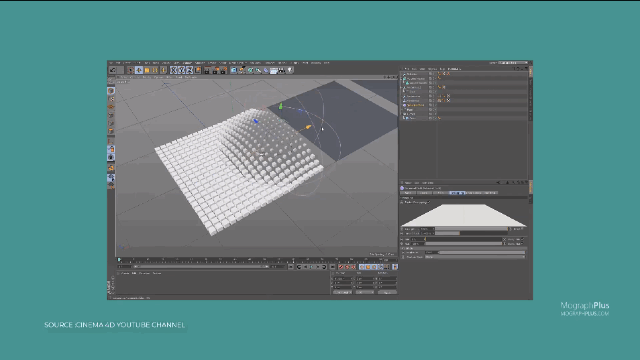Click the Apply button in coordinates manager

[387, 292]
